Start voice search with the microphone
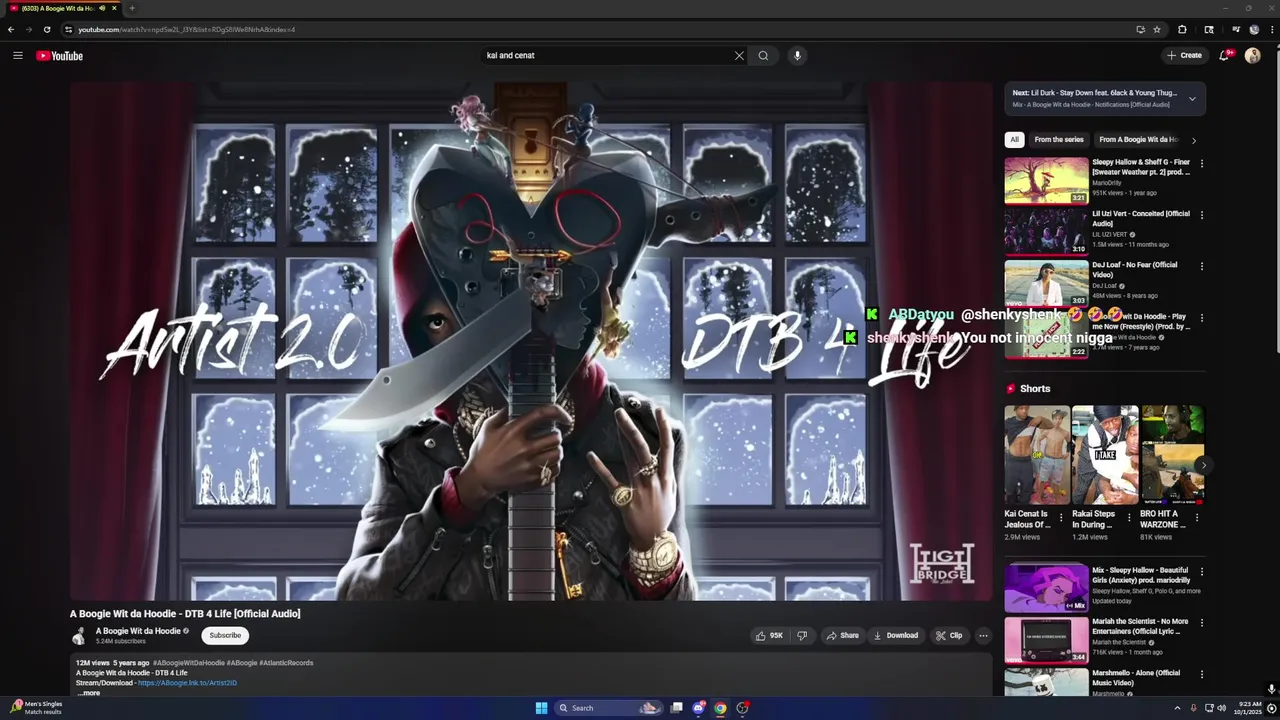This screenshot has width=1280, height=720. coord(797,56)
